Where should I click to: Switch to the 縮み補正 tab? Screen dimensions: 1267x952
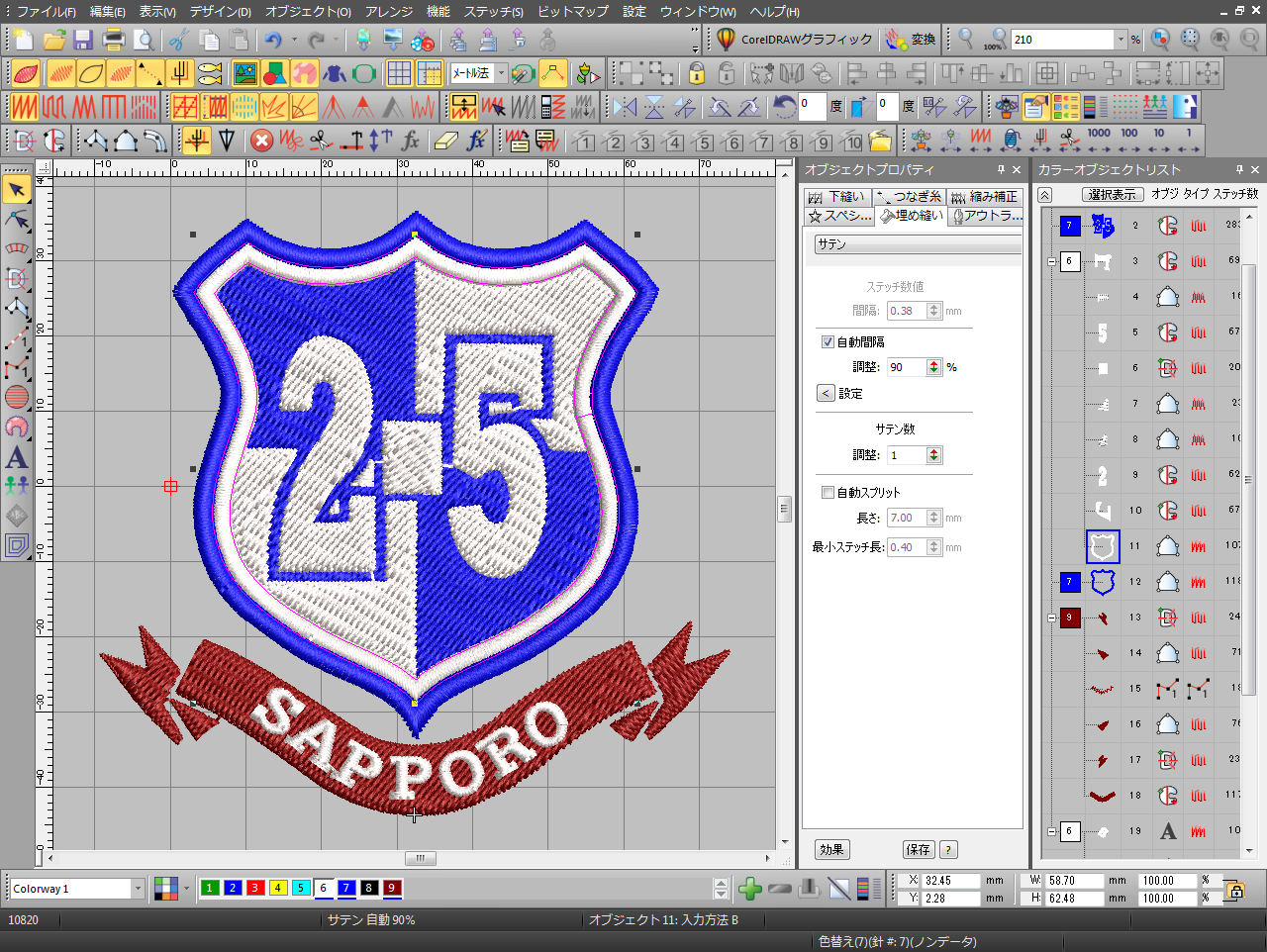[x=985, y=197]
